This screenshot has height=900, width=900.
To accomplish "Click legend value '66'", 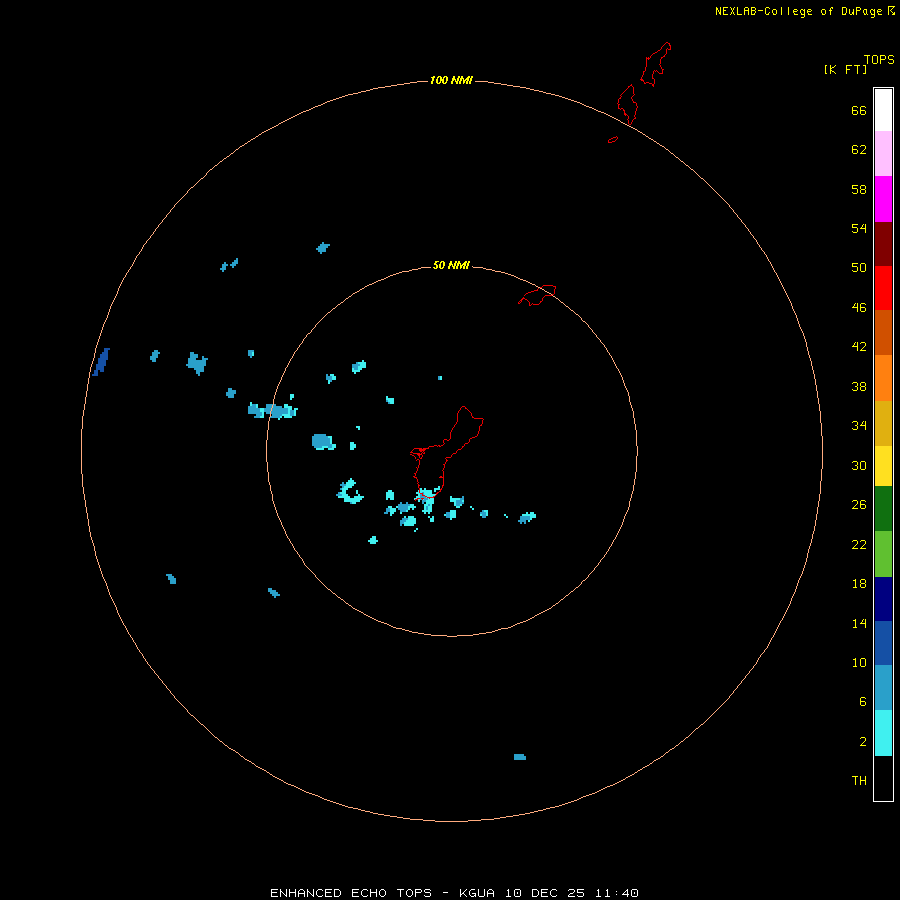I will point(859,110).
